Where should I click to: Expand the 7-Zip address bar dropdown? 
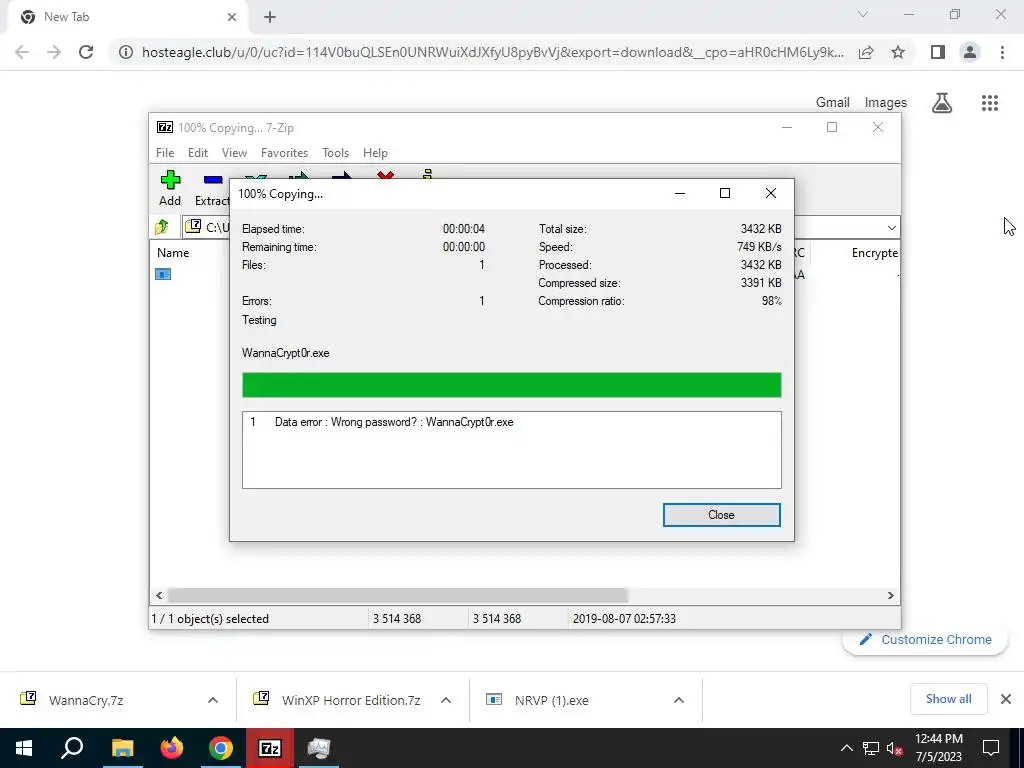click(891, 227)
